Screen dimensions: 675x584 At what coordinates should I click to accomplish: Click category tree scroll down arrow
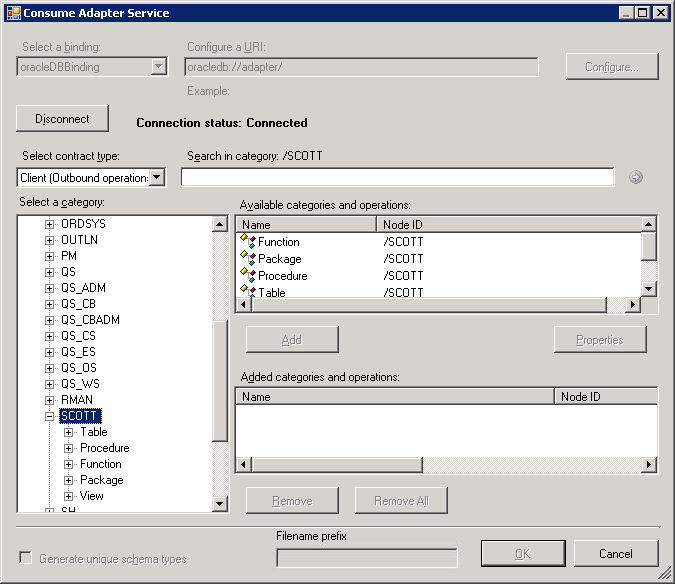pyautogui.click(x=220, y=503)
